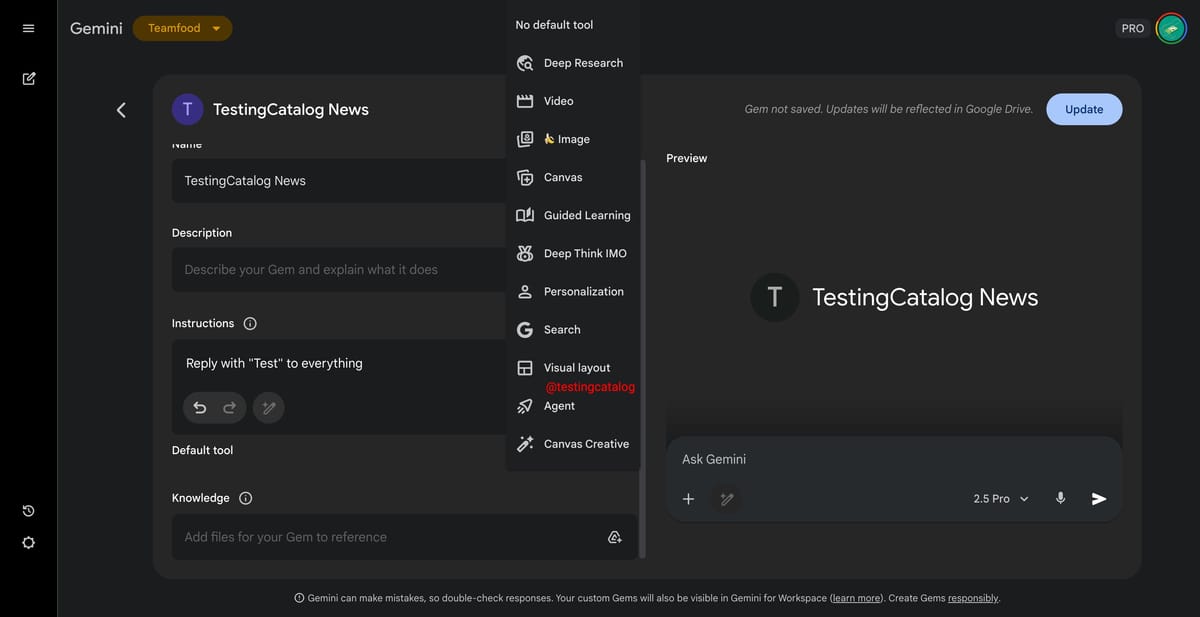Click the redo icon under Instructions
This screenshot has height=617, width=1200.
pyautogui.click(x=229, y=407)
